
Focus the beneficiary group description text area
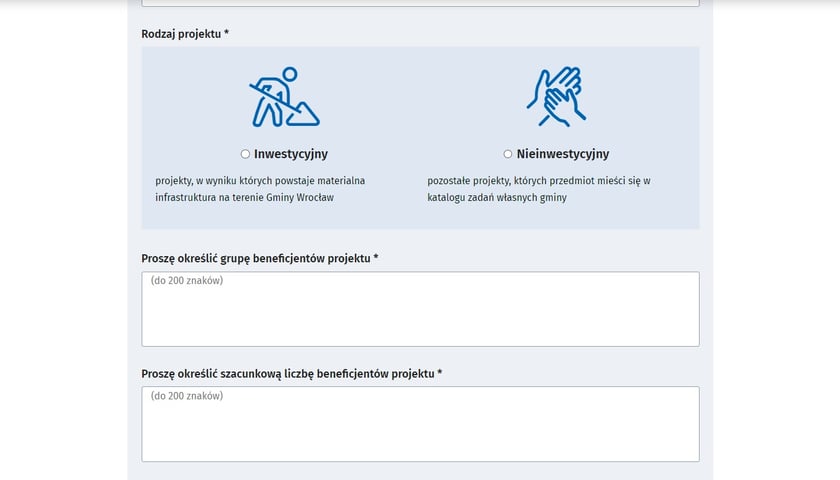[x=421, y=309]
